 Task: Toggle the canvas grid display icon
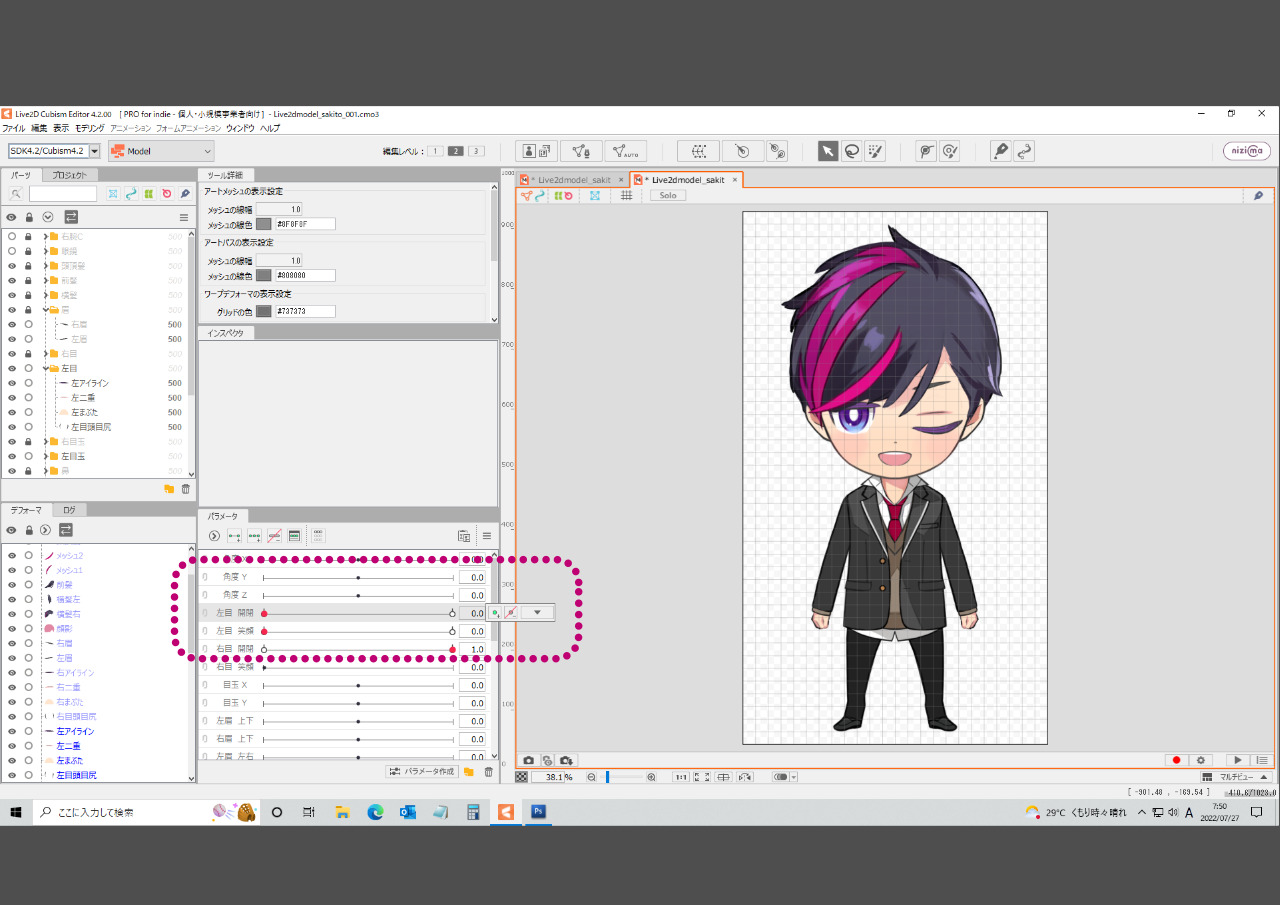(626, 195)
